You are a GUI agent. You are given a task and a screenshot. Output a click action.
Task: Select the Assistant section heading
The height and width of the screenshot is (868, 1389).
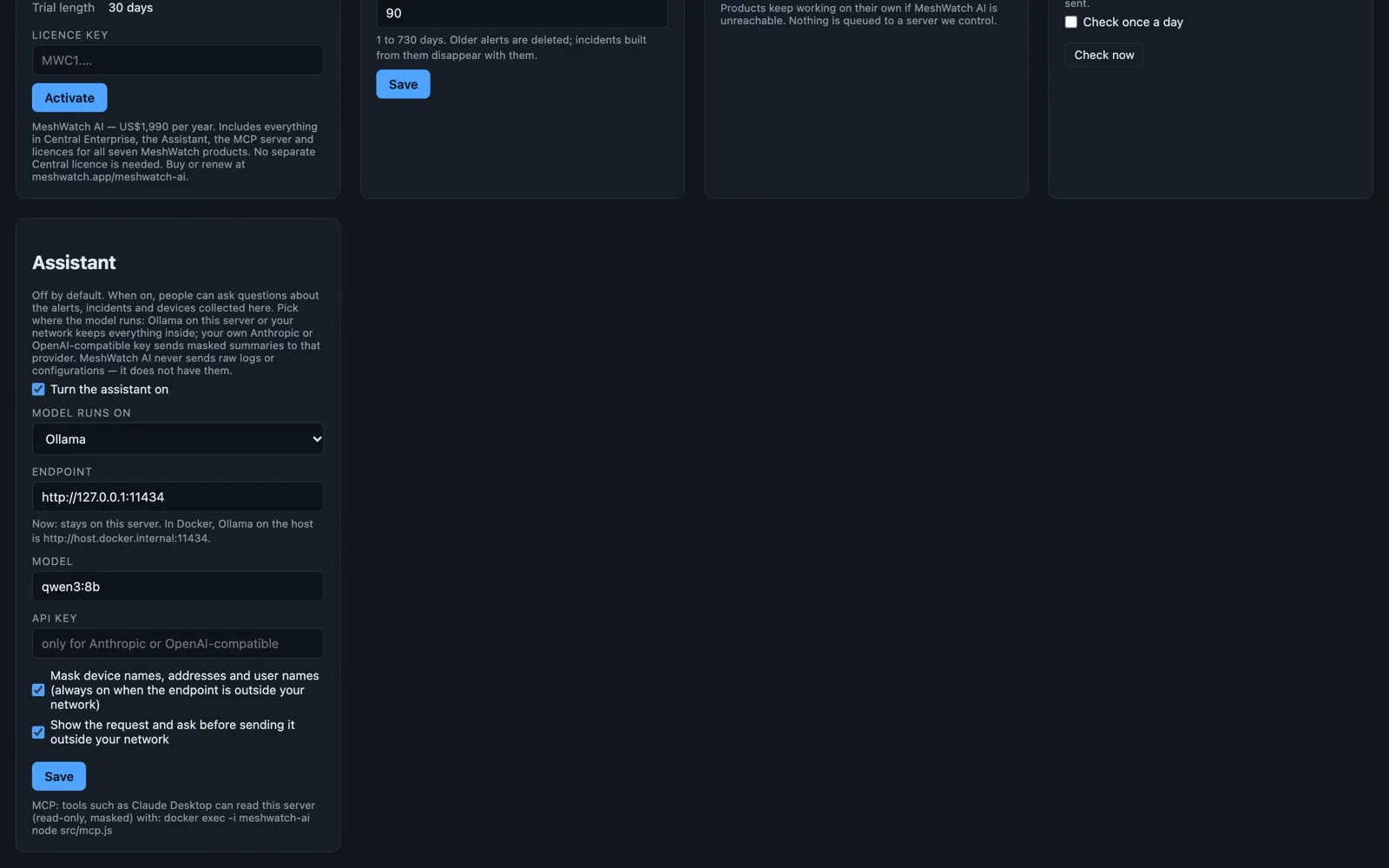(74, 262)
